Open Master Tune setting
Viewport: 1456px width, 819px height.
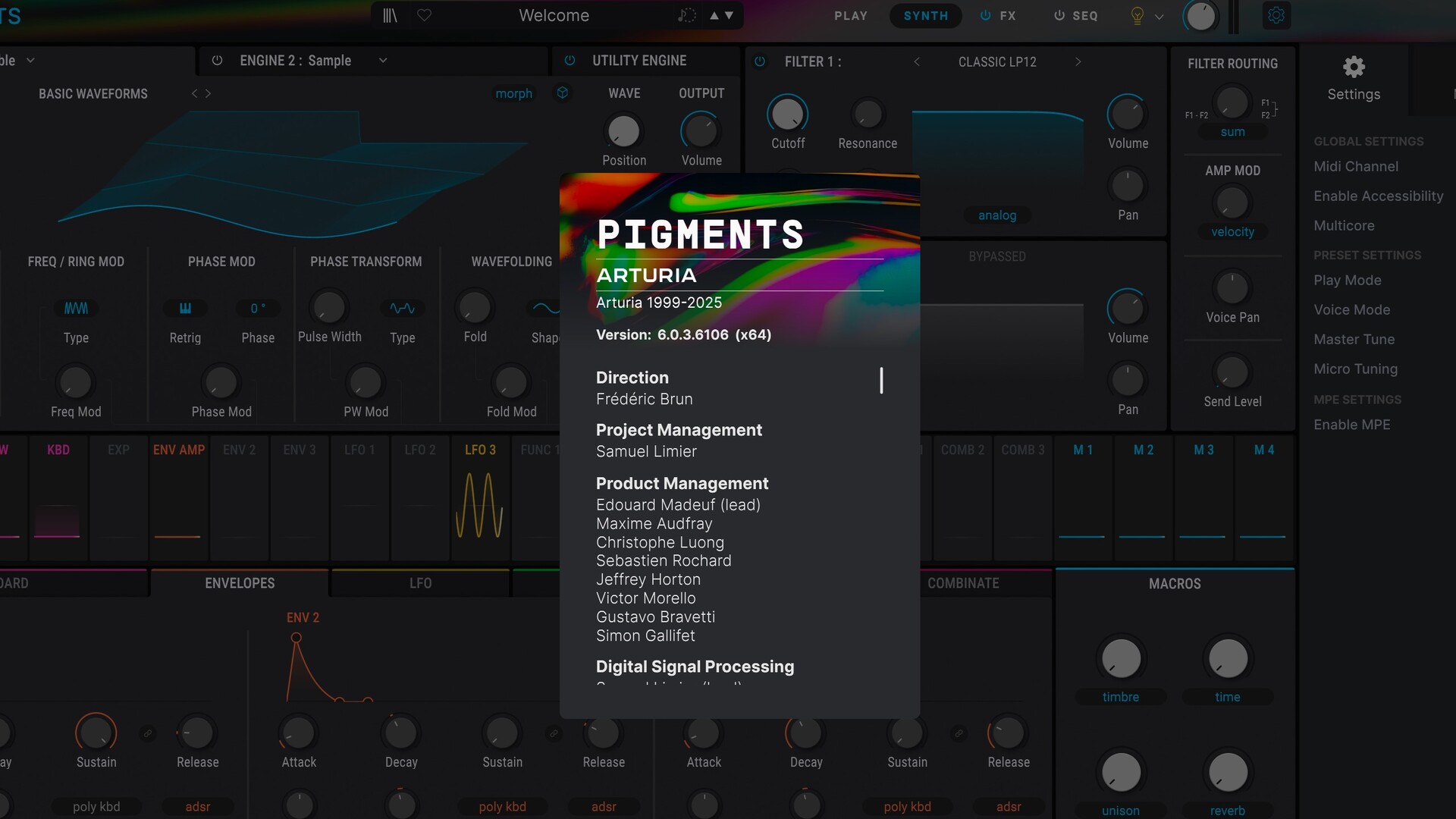(1354, 339)
